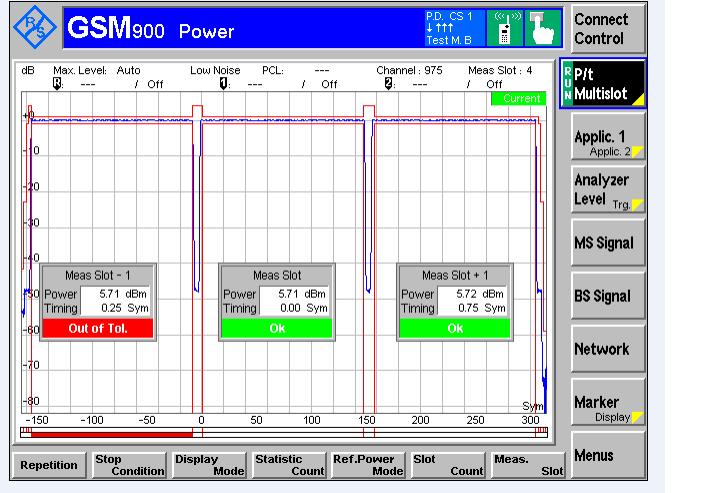This screenshot has width=720, height=493.
Task: Expand Analyzer Level Trg. yellow arrow
Action: [x=638, y=205]
